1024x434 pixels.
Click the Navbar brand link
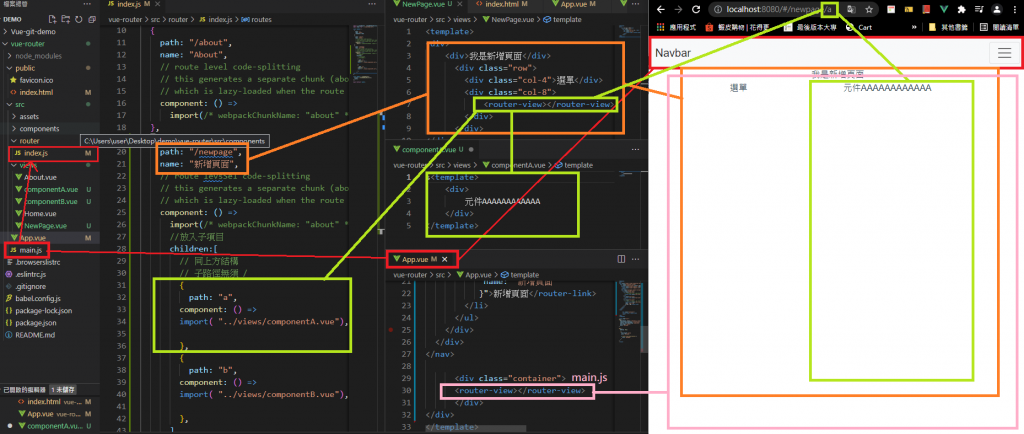[673, 53]
